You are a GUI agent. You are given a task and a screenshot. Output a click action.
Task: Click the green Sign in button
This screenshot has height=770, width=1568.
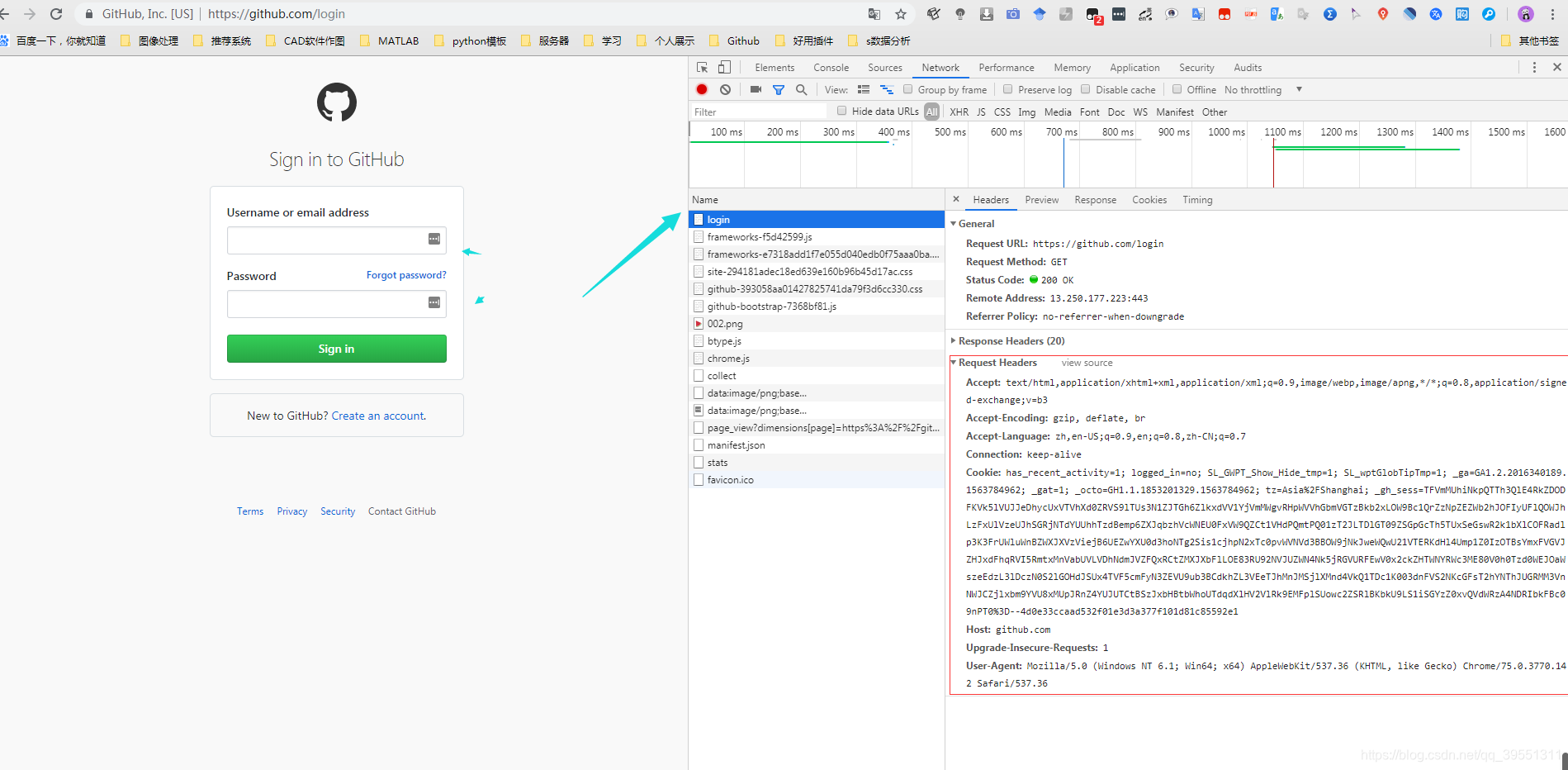337,349
